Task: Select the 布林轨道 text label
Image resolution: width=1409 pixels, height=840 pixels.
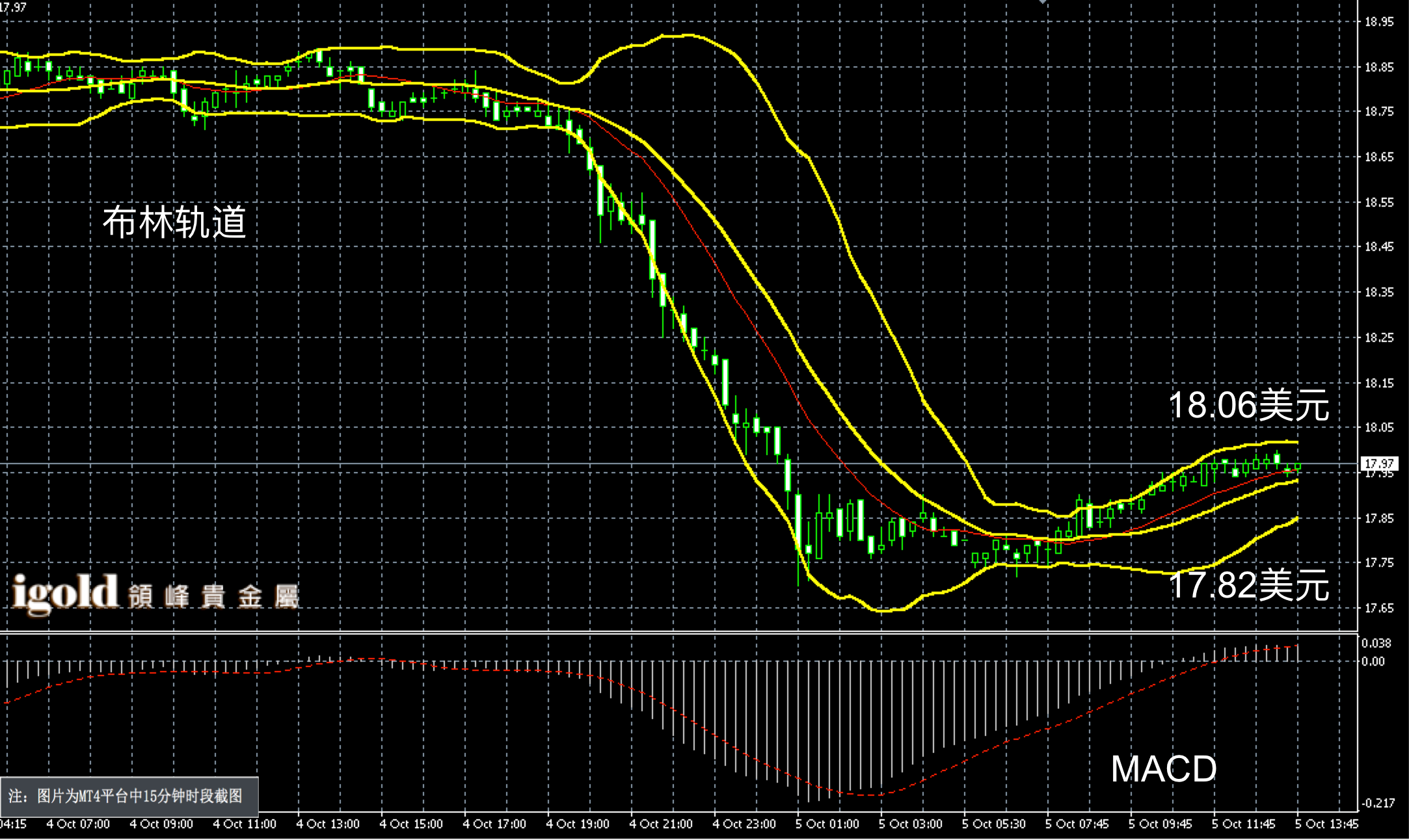Action: click(174, 223)
